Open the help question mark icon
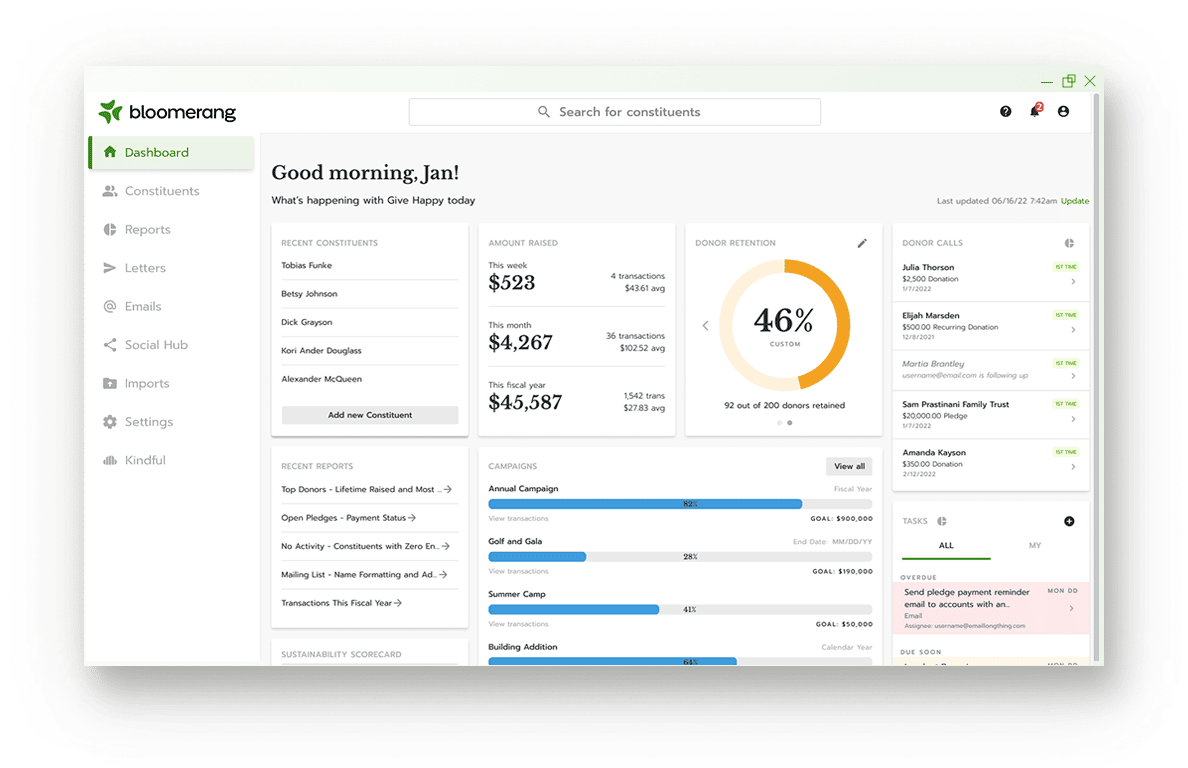 (1006, 112)
